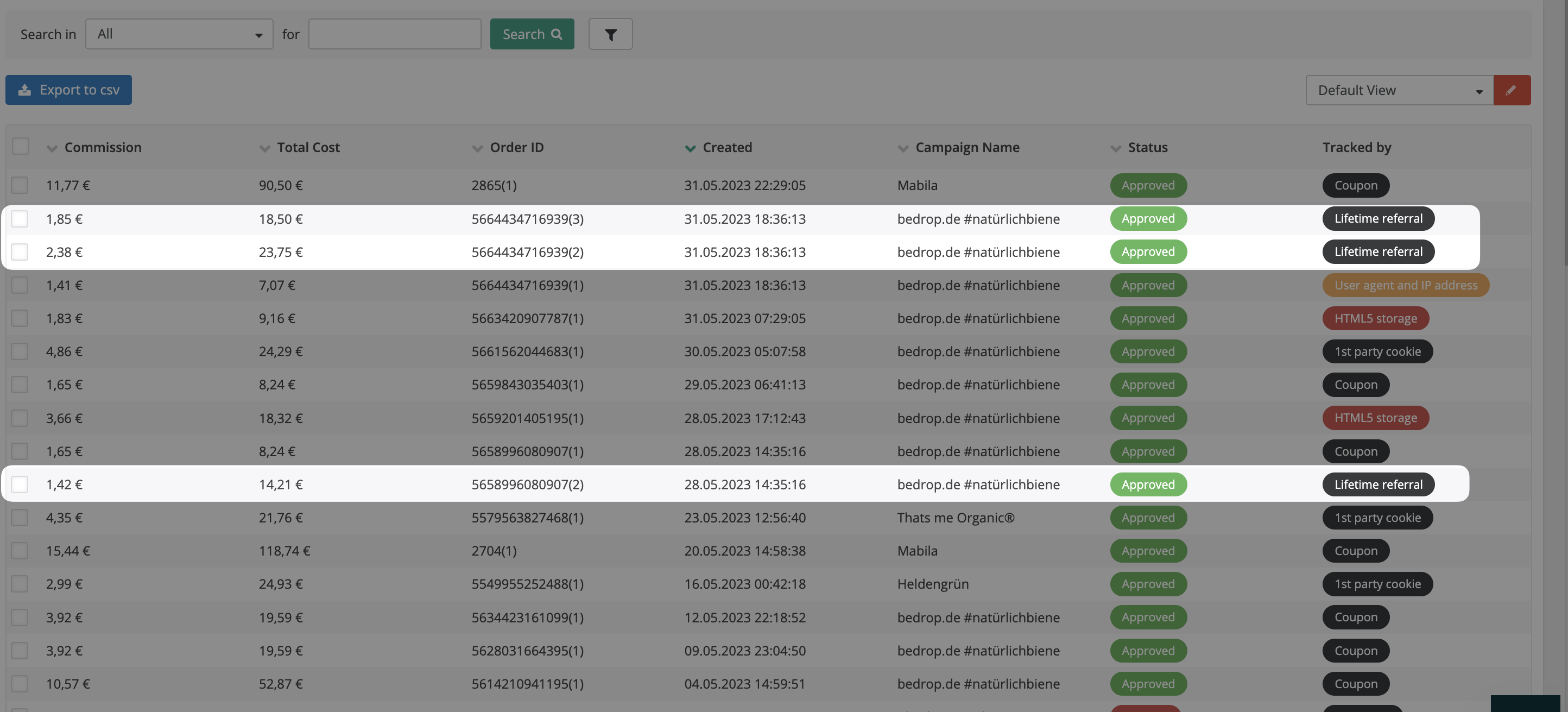Viewport: 1568px width, 712px height.
Task: Check the row with order 5664434716939(1)
Action: 20,285
